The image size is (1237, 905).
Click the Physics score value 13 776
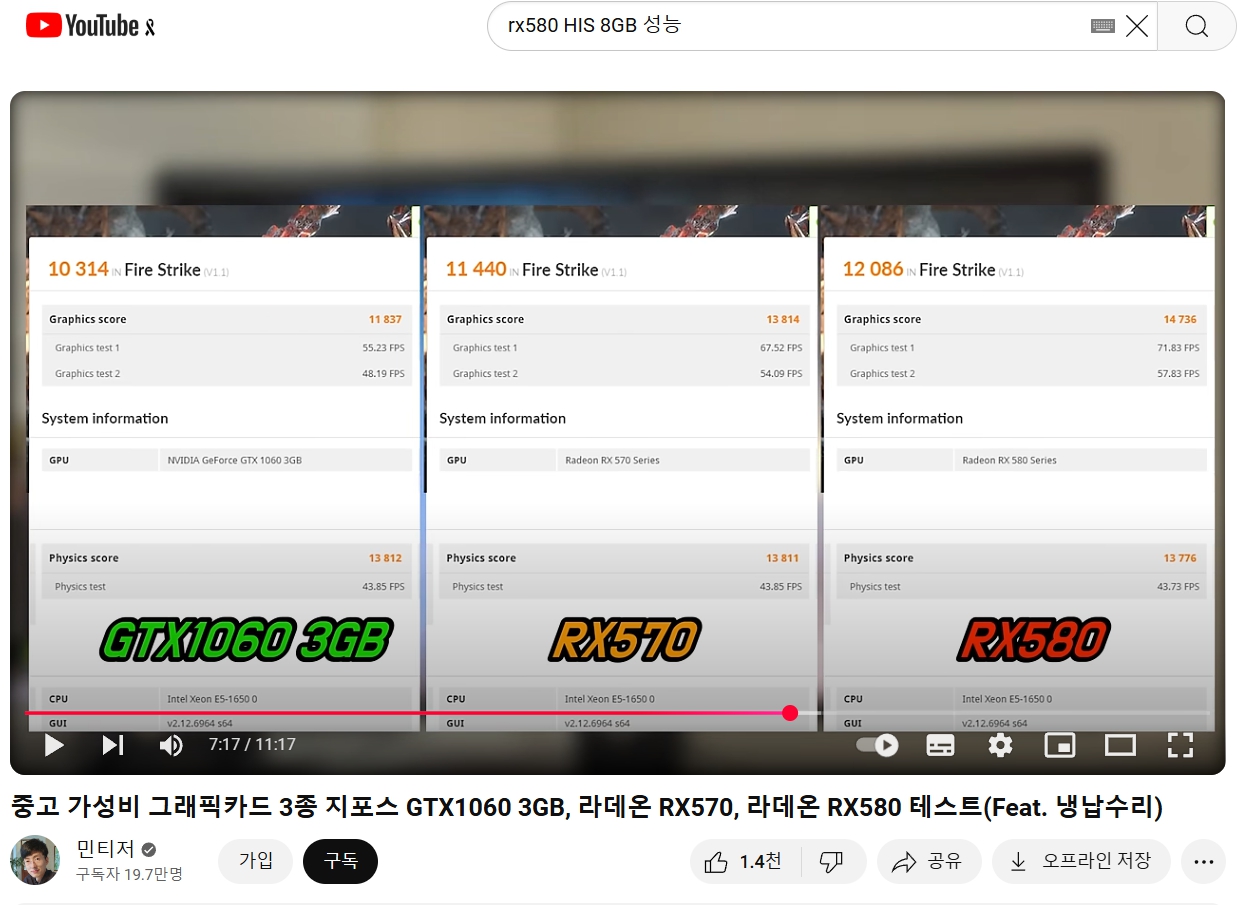[1180, 559]
